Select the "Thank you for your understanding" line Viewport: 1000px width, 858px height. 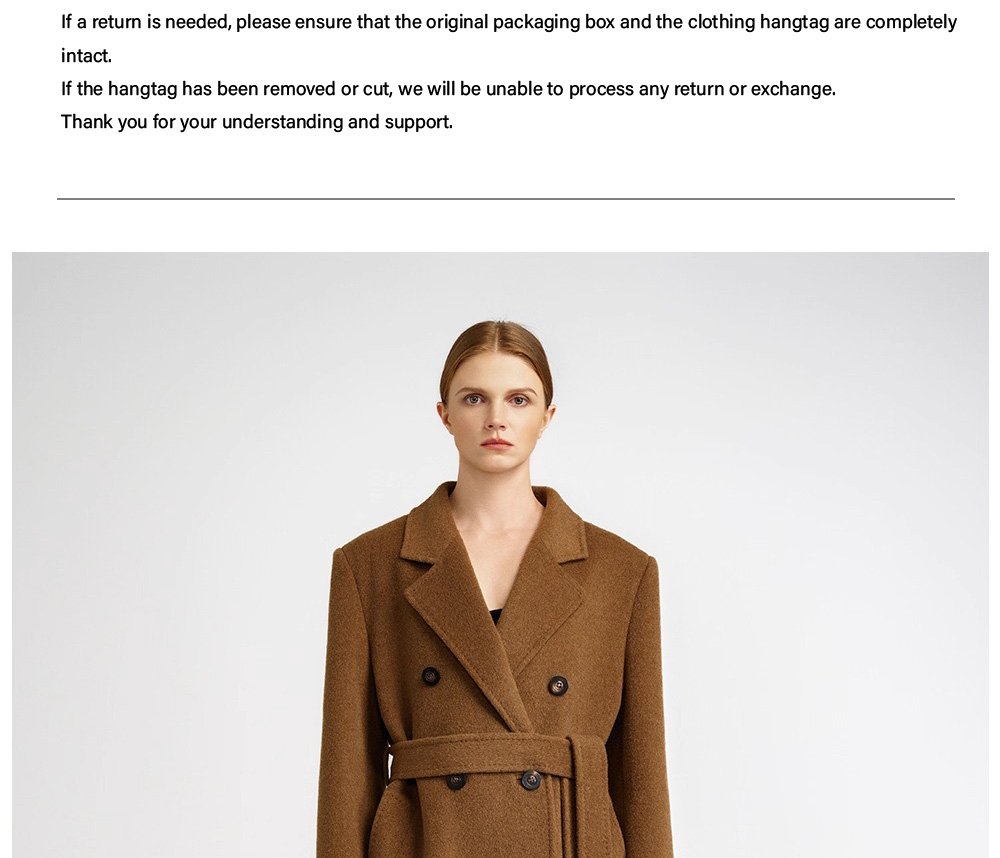256,121
